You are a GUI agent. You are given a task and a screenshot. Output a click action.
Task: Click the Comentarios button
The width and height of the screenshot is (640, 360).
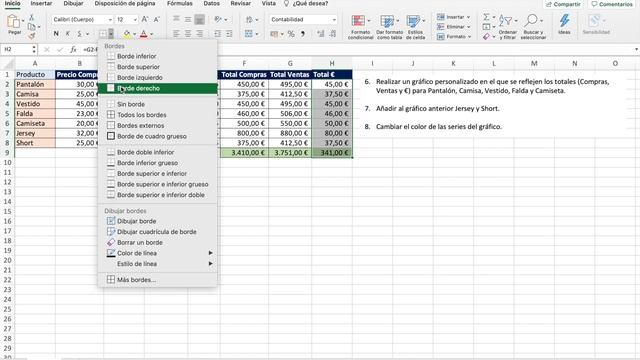pyautogui.click(x=612, y=4)
